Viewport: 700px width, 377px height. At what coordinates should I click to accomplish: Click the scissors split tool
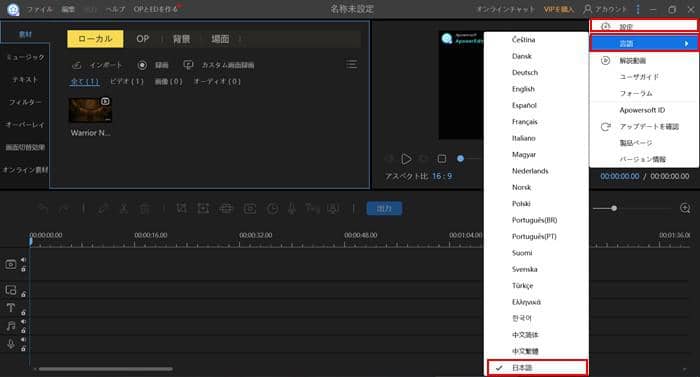coord(124,208)
